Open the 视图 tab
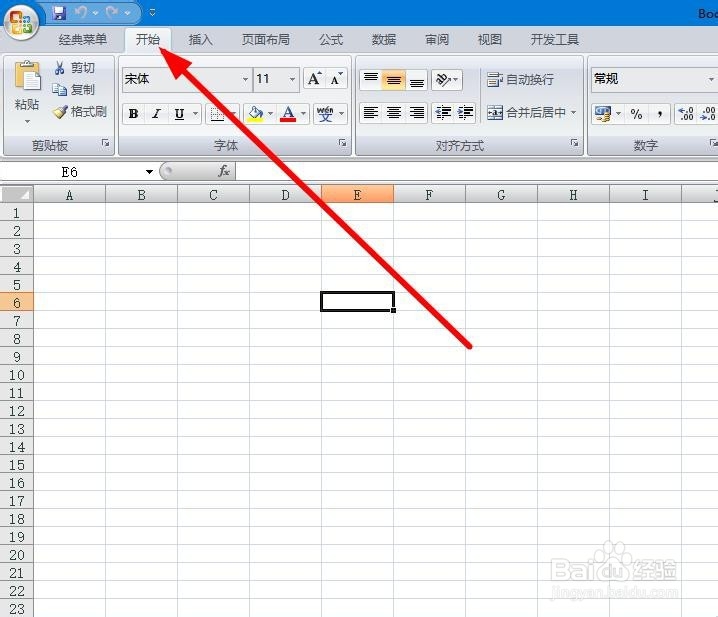 (490, 40)
